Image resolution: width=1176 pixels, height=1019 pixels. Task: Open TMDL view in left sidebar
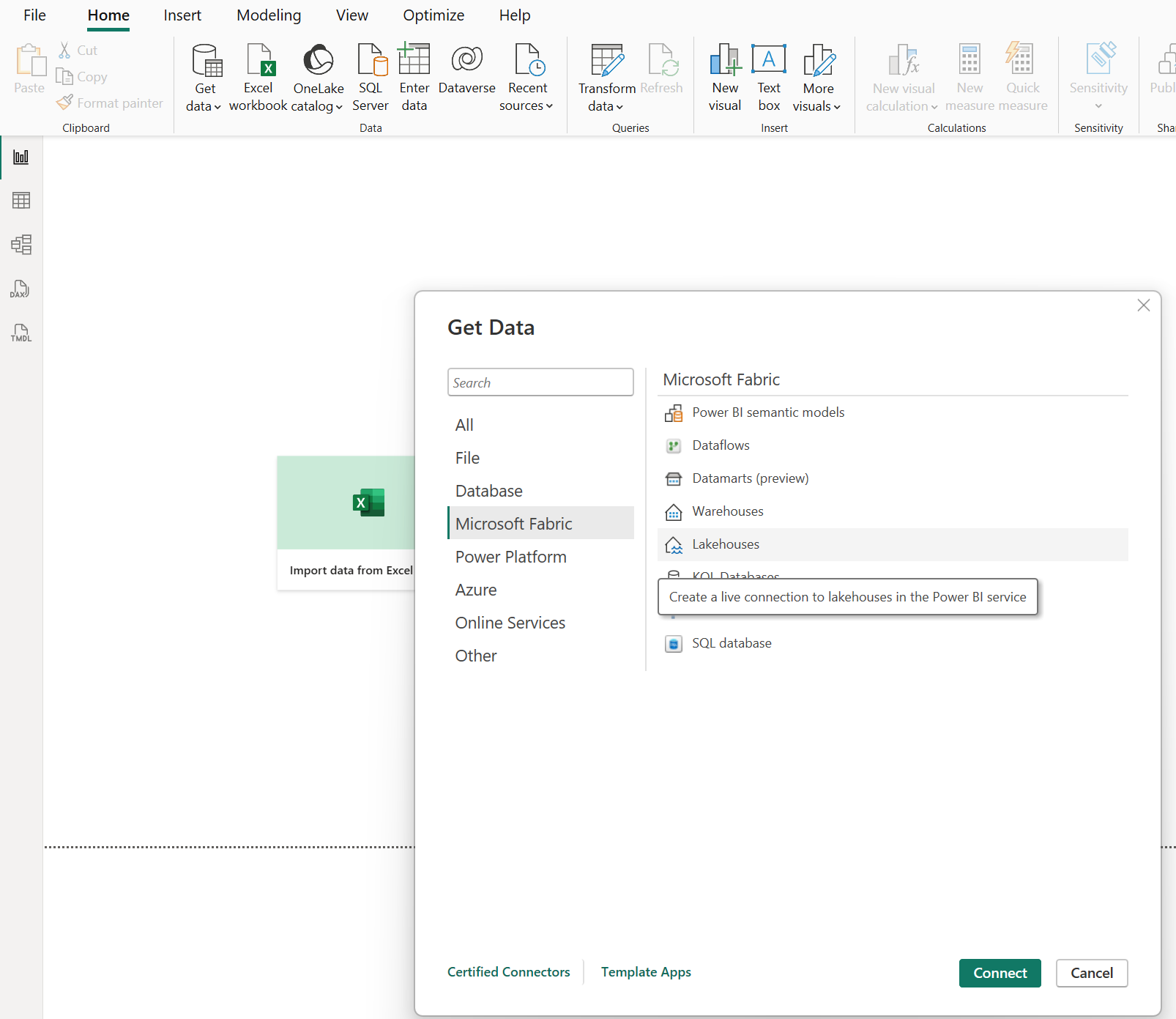[x=21, y=333]
